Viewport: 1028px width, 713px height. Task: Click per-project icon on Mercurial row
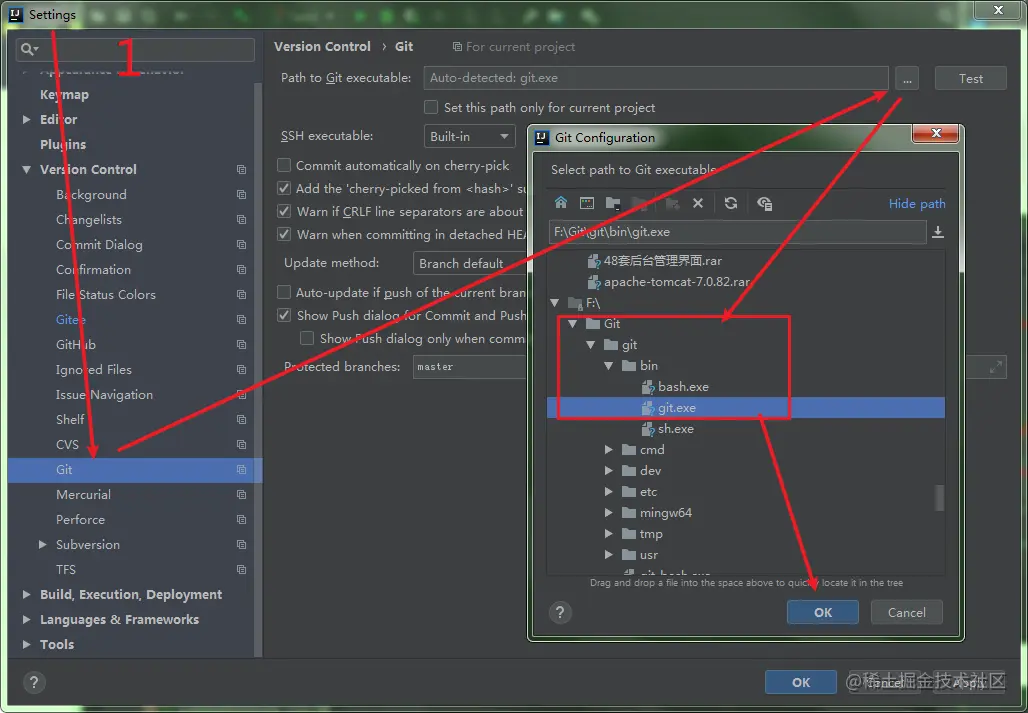point(241,494)
